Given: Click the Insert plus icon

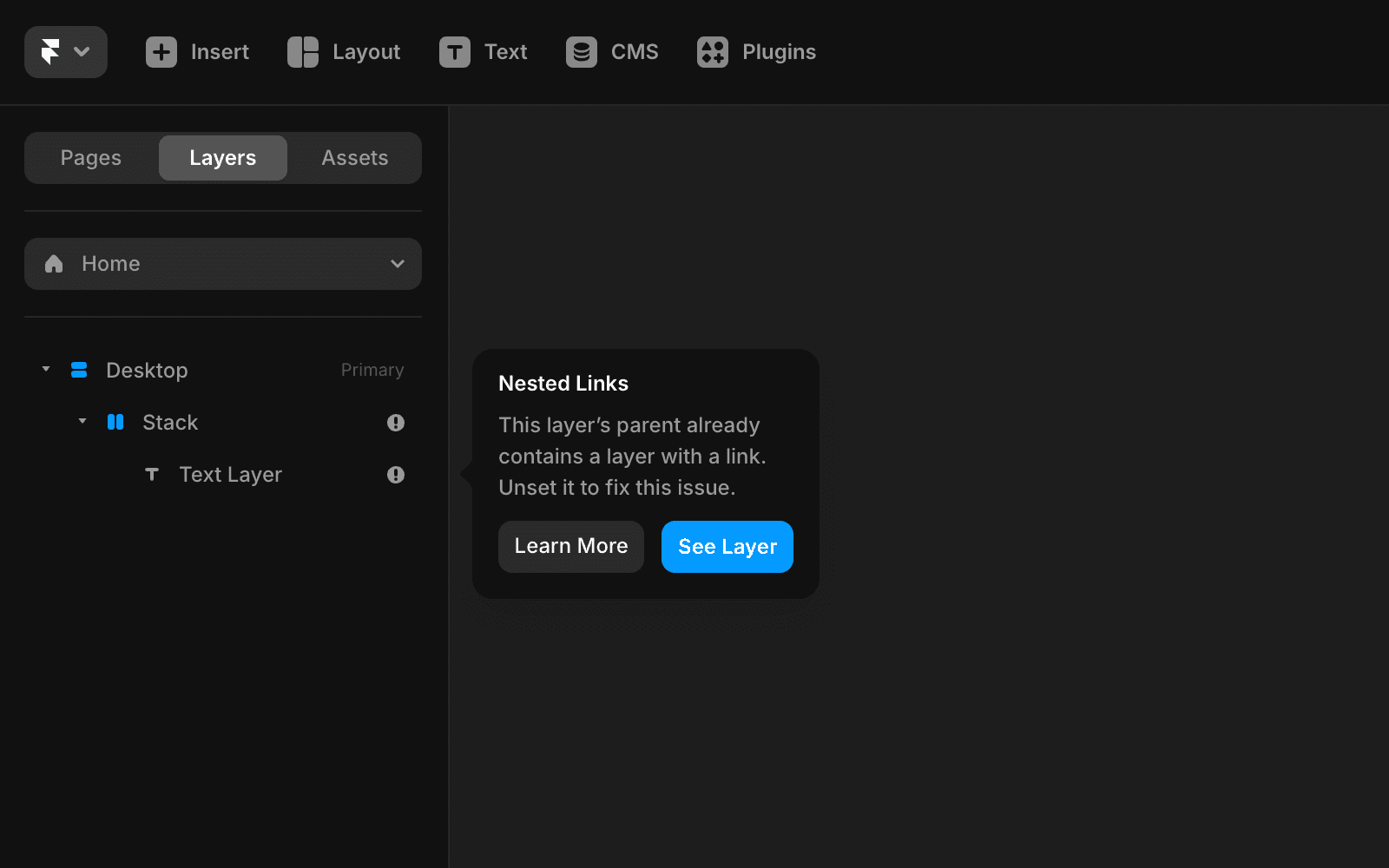Looking at the screenshot, I should (161, 52).
